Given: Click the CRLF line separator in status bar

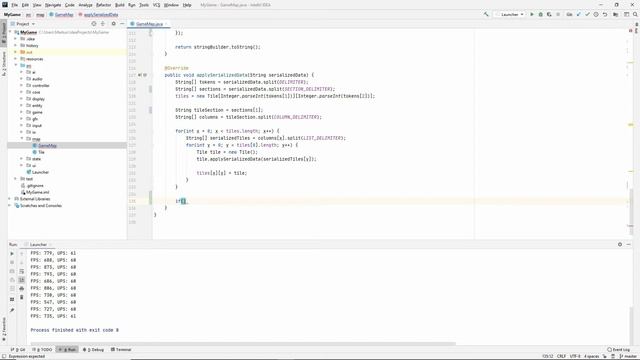Looking at the screenshot, I should click(x=561, y=356).
